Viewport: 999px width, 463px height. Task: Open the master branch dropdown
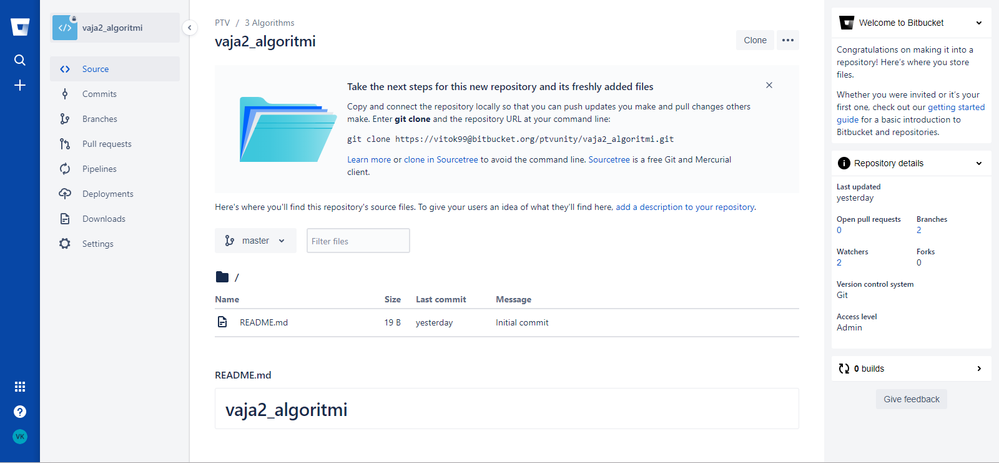pyautogui.click(x=255, y=241)
